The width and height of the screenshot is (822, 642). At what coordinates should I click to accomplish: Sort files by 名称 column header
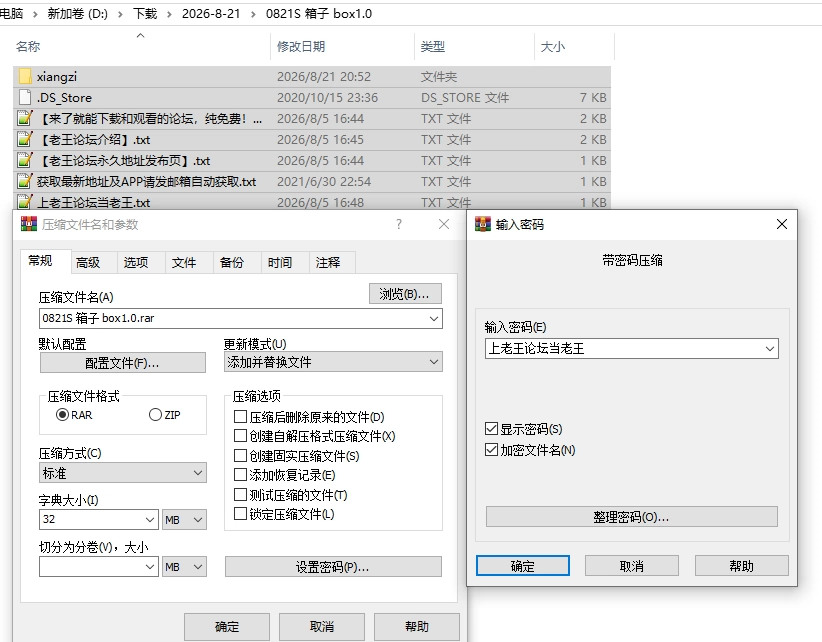[142, 47]
